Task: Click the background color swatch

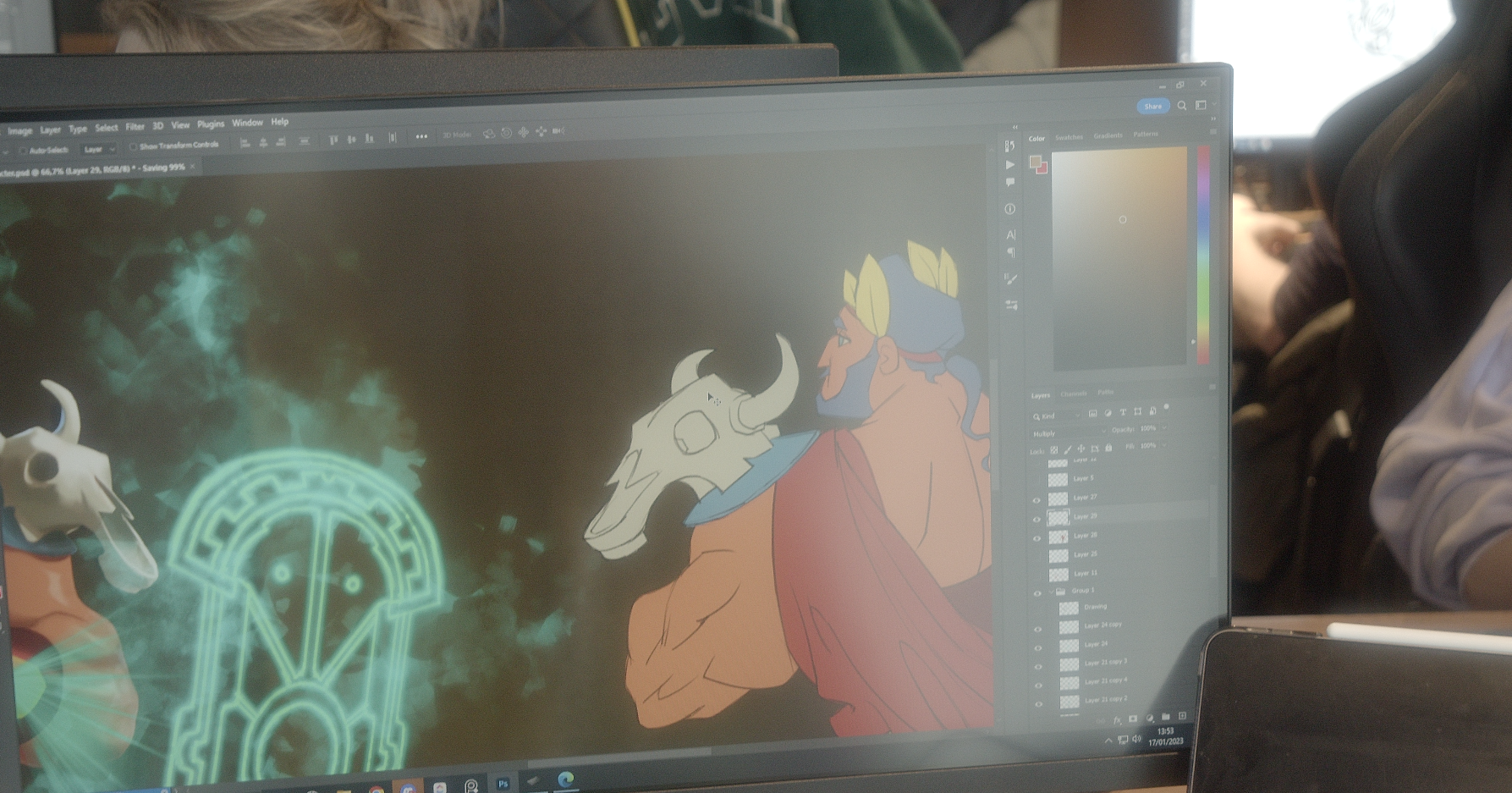Action: tap(1042, 168)
